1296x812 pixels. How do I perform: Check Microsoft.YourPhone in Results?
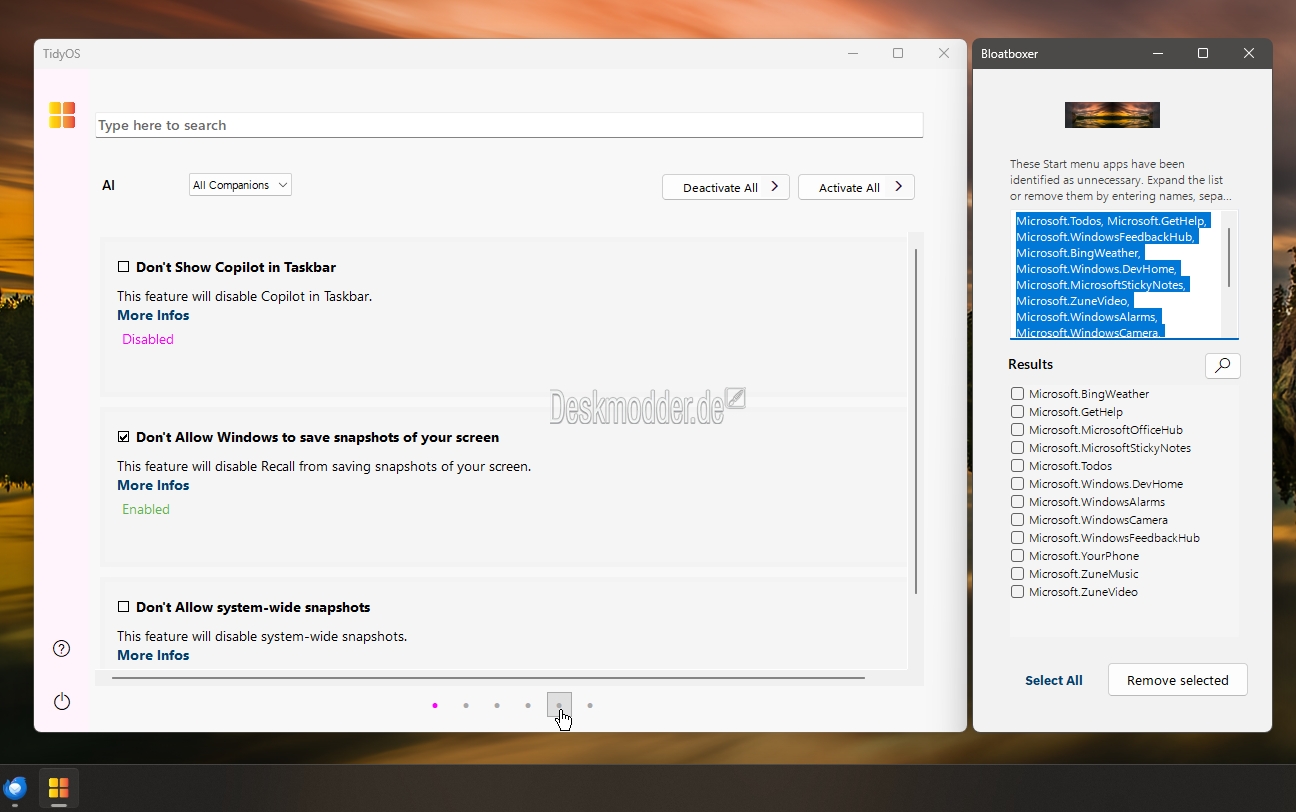[1017, 556]
